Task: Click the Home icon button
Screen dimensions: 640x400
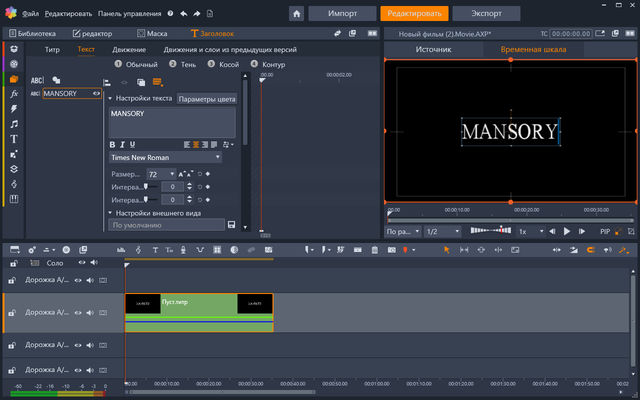Action: click(297, 14)
